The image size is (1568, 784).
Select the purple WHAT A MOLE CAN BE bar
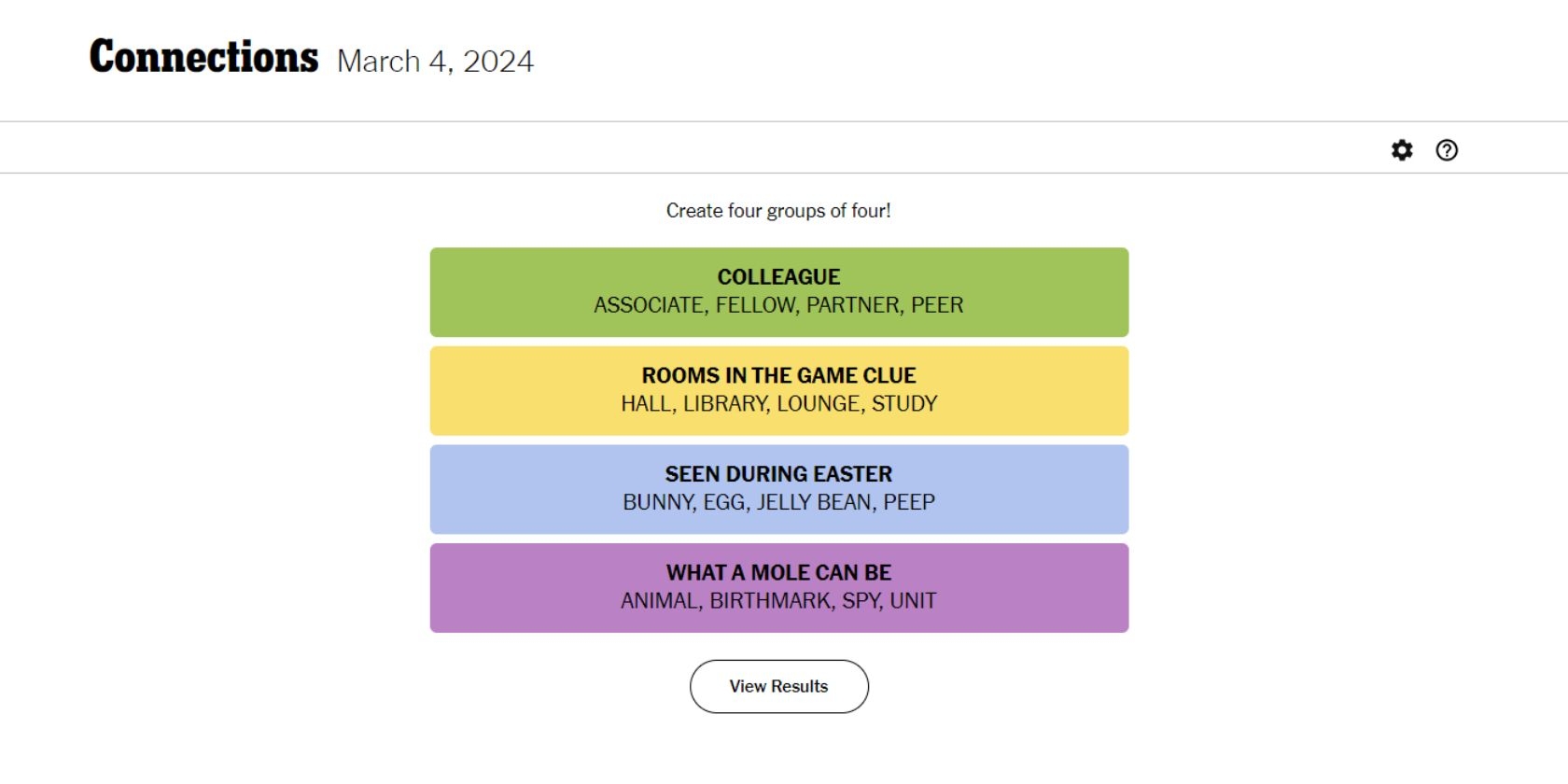(779, 587)
